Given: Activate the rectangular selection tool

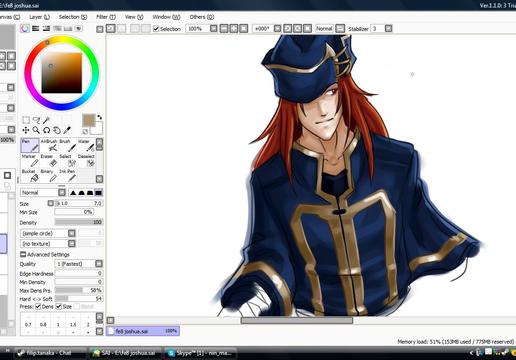Looking at the screenshot, I should pyautogui.click(x=26, y=120).
